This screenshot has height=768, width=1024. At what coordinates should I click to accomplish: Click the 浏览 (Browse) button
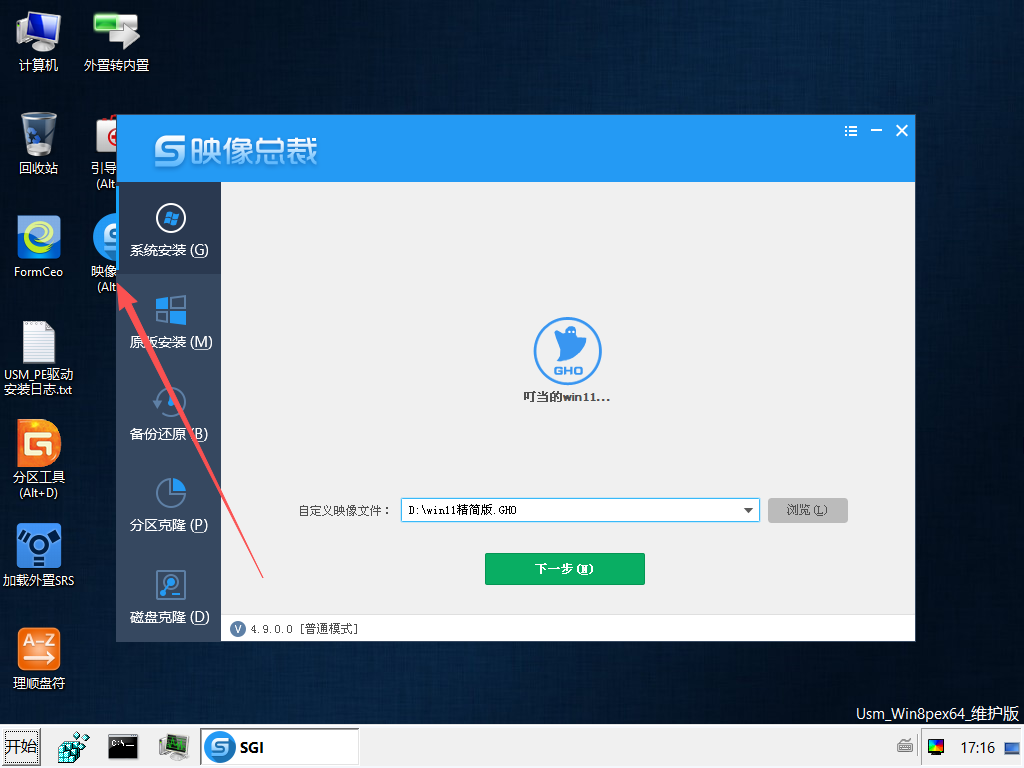(x=807, y=510)
